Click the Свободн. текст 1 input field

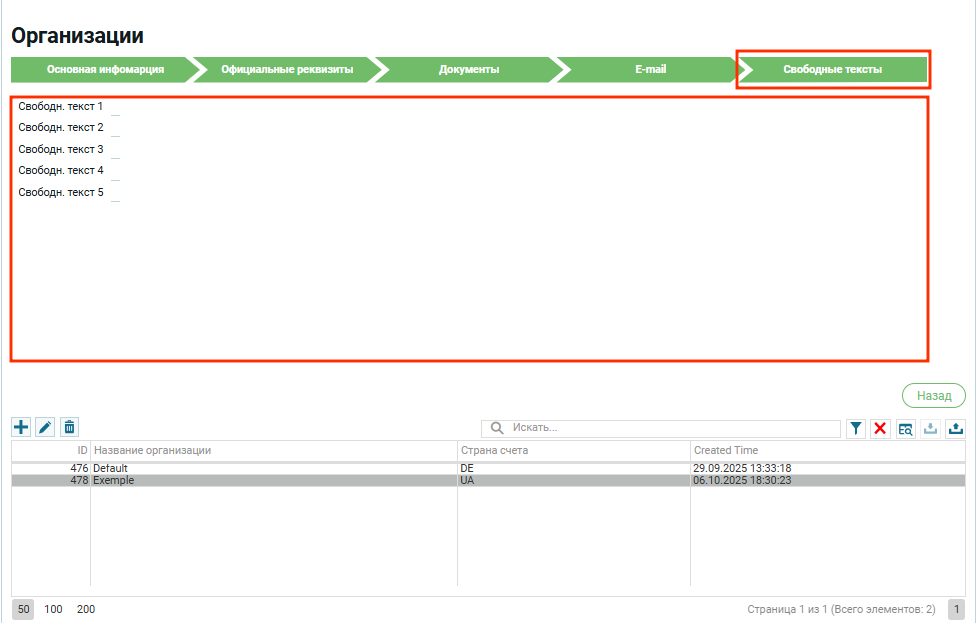tap(115, 106)
